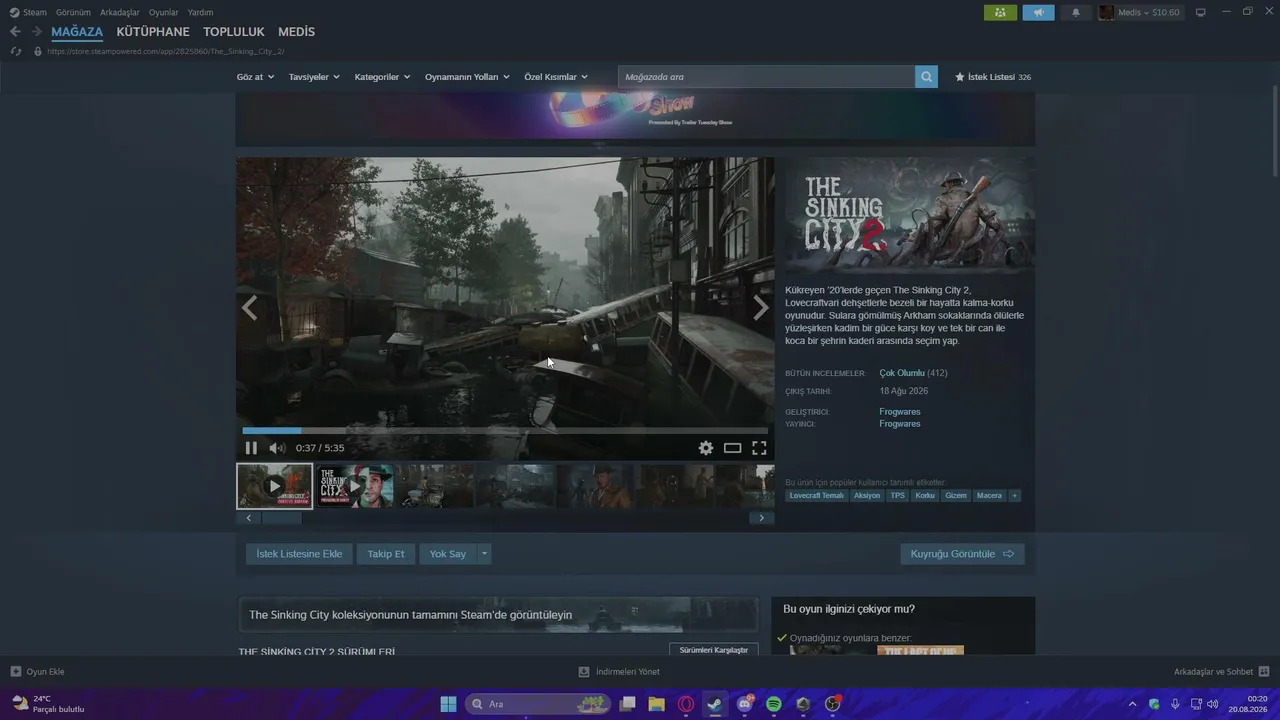Viewport: 1280px width, 720px height.
Task: Open The Sinking City collection banner
Action: 498,615
